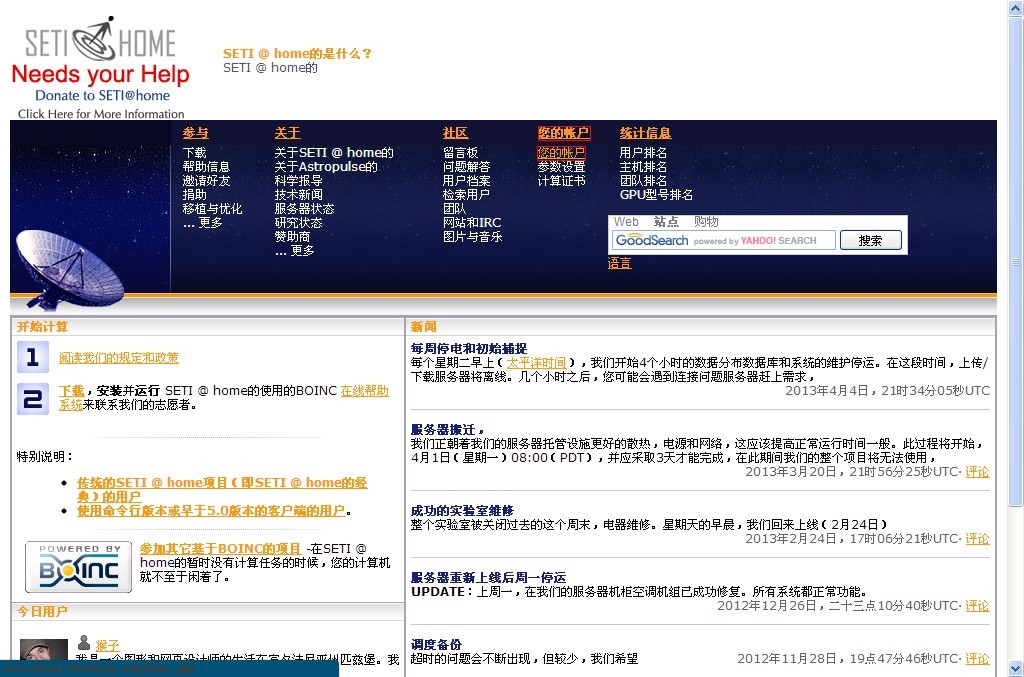Open 团队 link under 社区

455,209
